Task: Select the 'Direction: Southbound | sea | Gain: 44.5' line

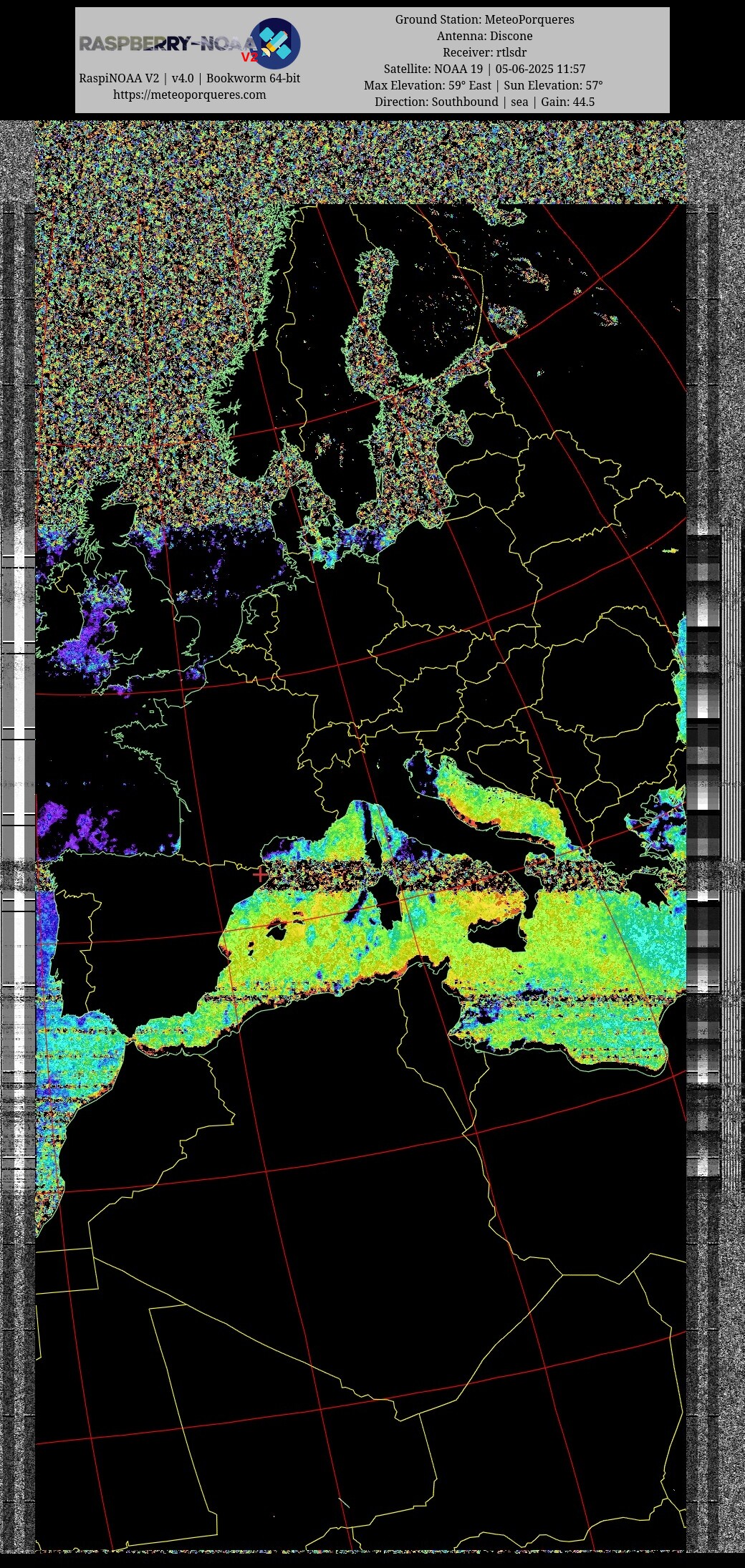Action: (x=485, y=102)
